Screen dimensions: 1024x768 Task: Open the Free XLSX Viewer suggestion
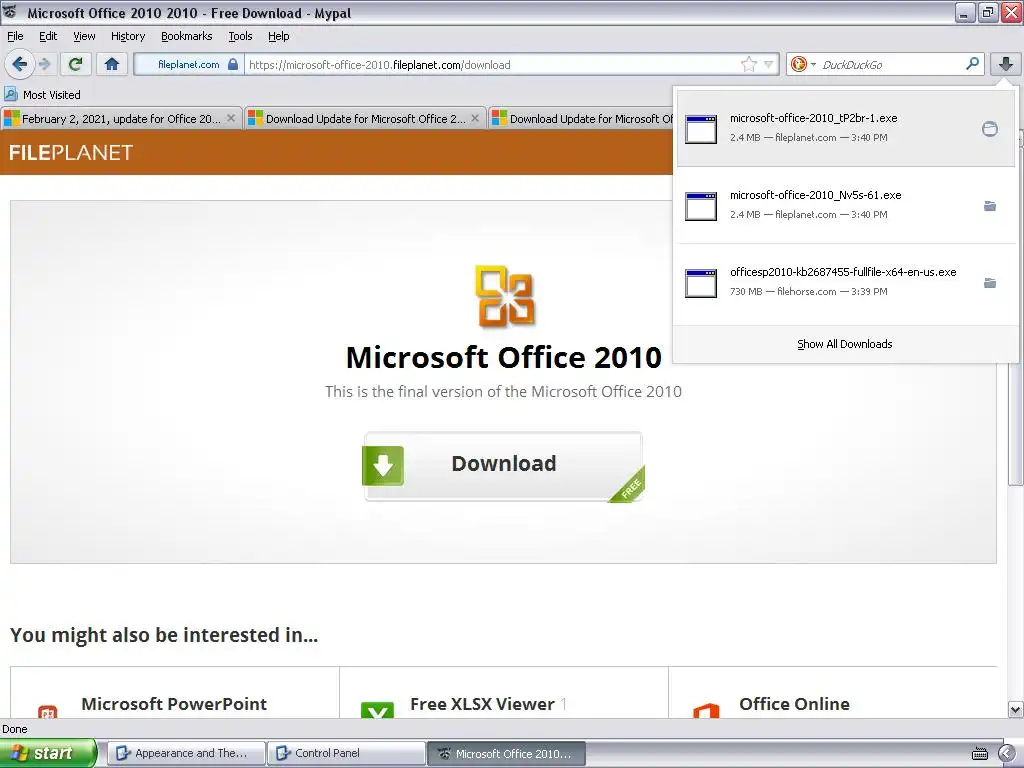pyautogui.click(x=482, y=704)
